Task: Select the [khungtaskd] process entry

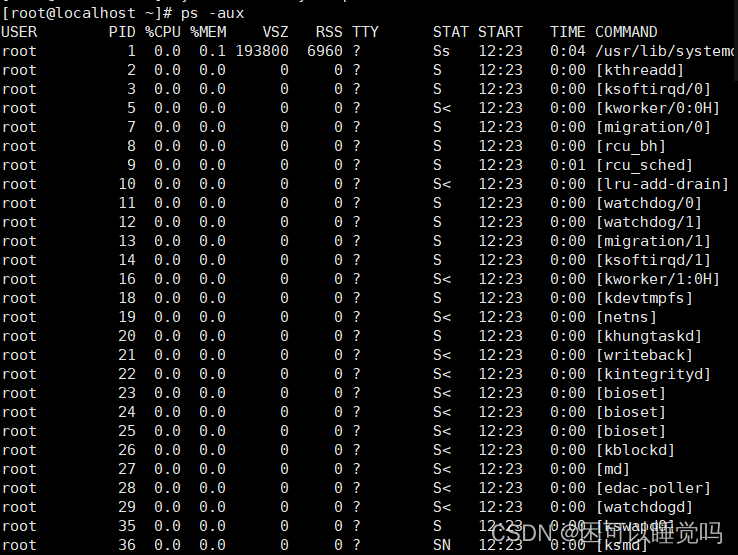Action: [649, 336]
